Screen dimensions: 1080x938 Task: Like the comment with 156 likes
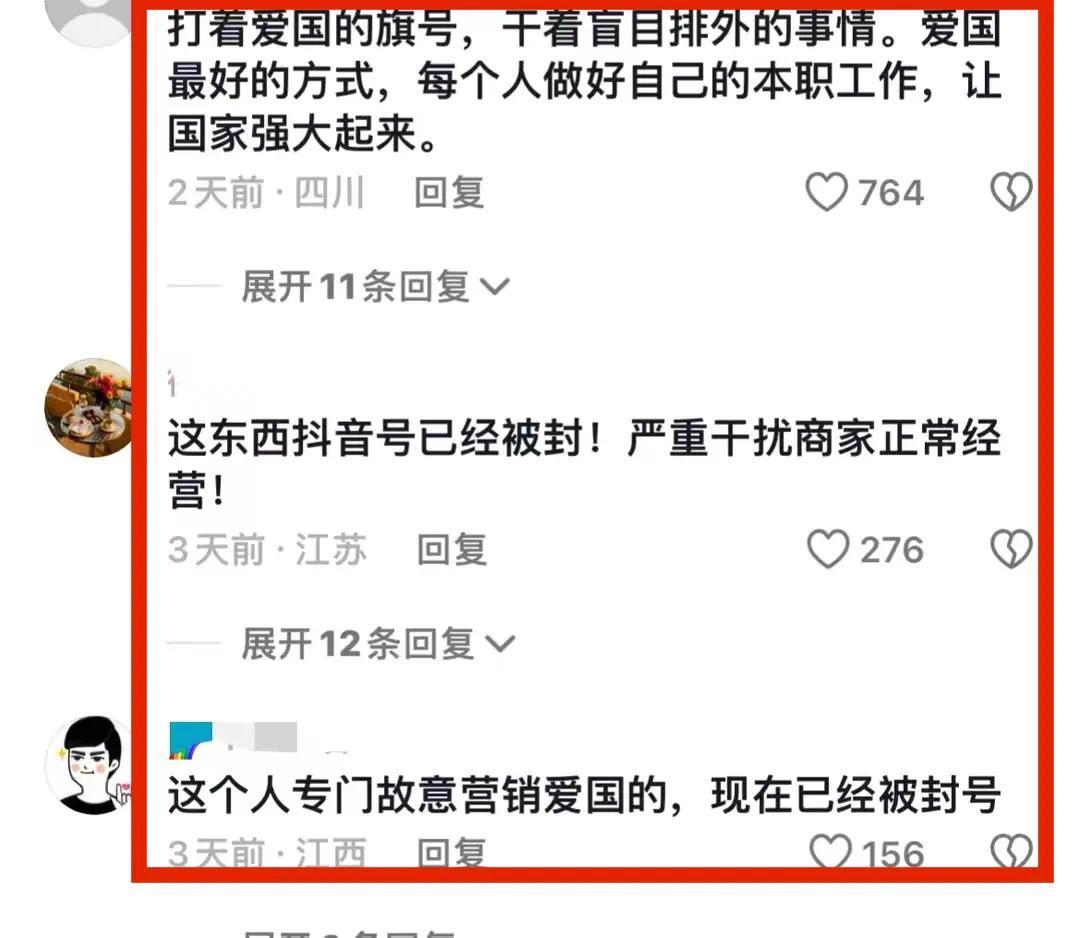pos(830,852)
